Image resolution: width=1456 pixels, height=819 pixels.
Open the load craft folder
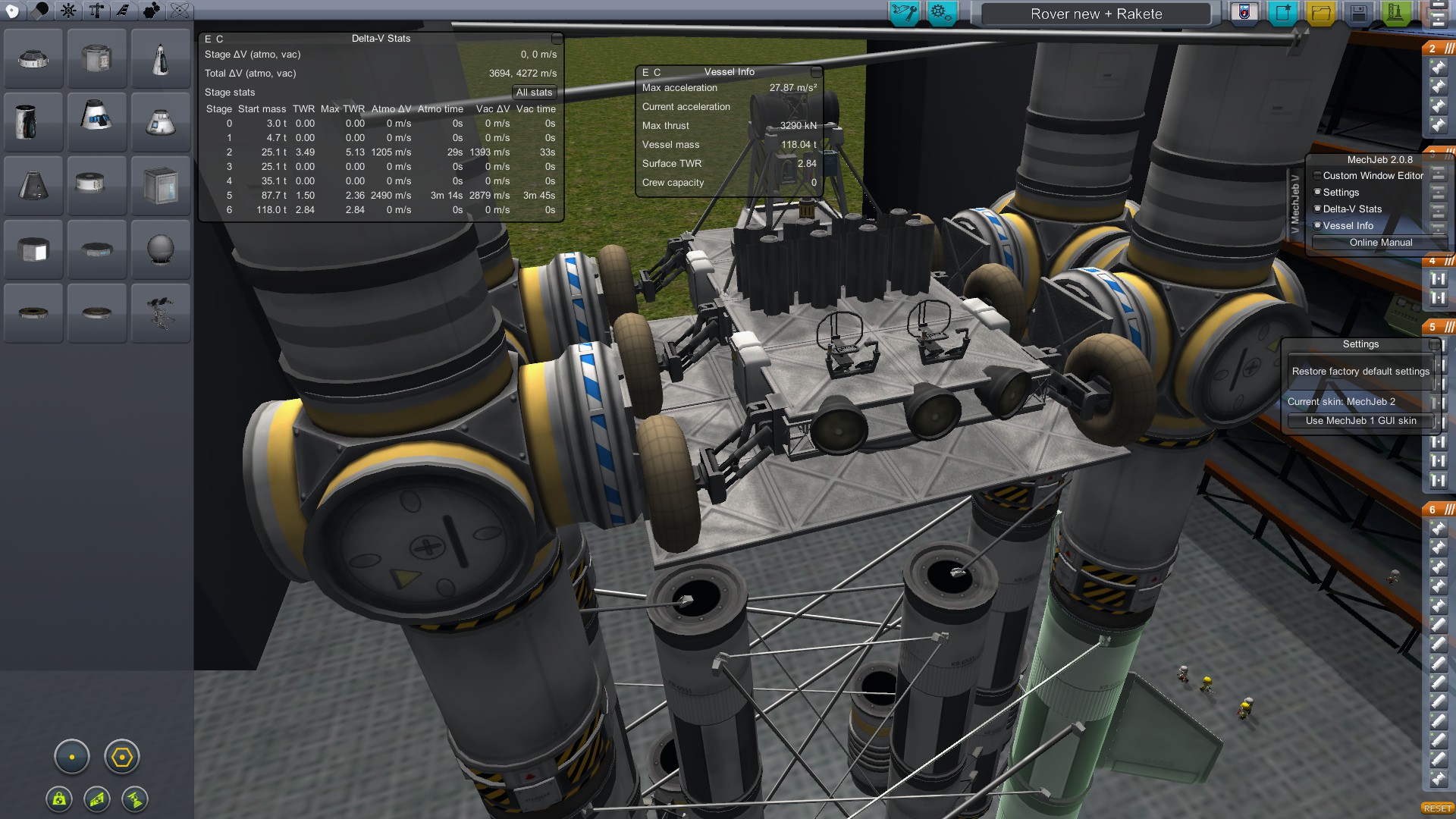click(1321, 13)
